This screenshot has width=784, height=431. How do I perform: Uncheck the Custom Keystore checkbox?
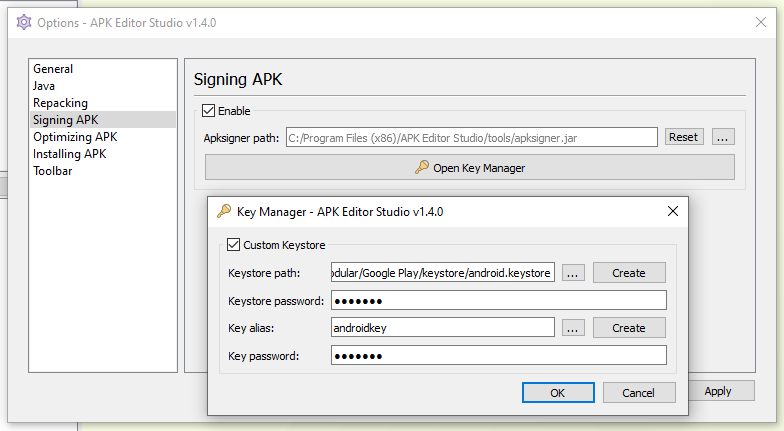pyautogui.click(x=234, y=245)
